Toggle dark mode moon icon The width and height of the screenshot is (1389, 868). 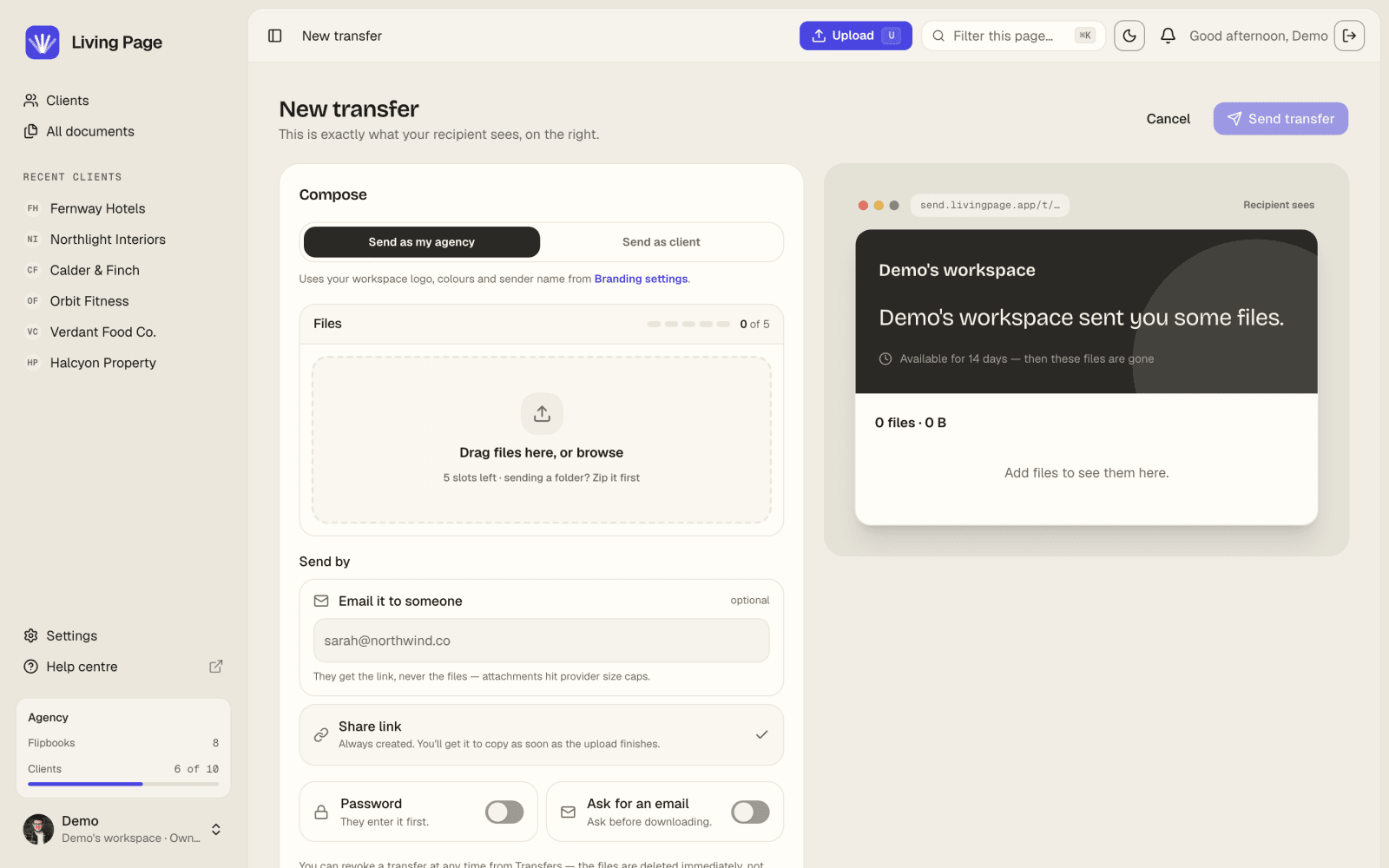1129,36
